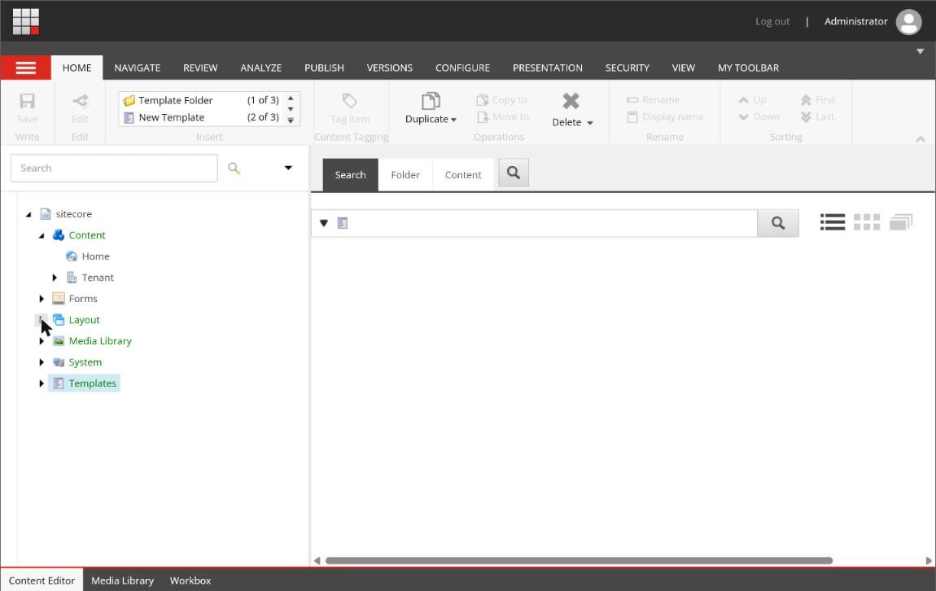Screen dimensions: 936x591
Task: Open the tree search options dropdown arrow
Action: 288,168
